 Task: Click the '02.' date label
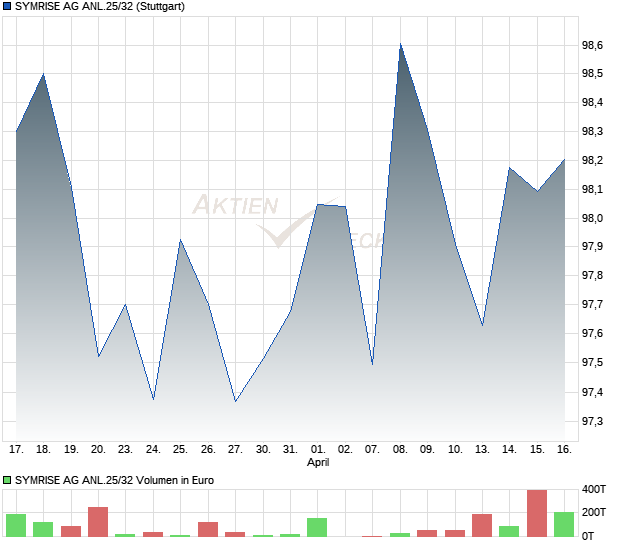[x=345, y=450]
